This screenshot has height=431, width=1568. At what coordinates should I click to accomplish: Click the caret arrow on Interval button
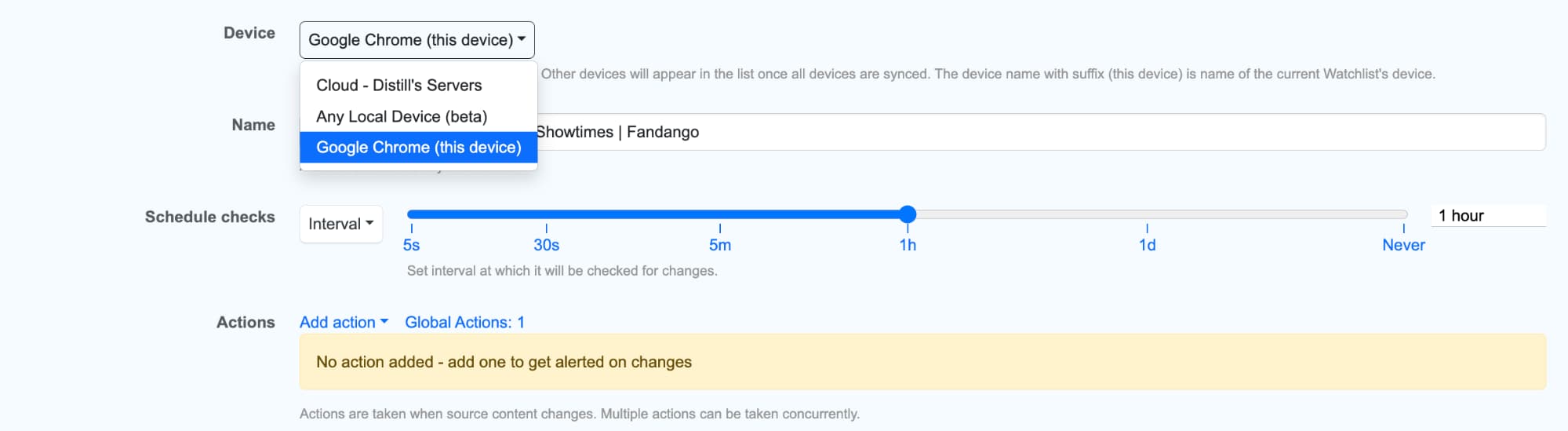point(369,224)
